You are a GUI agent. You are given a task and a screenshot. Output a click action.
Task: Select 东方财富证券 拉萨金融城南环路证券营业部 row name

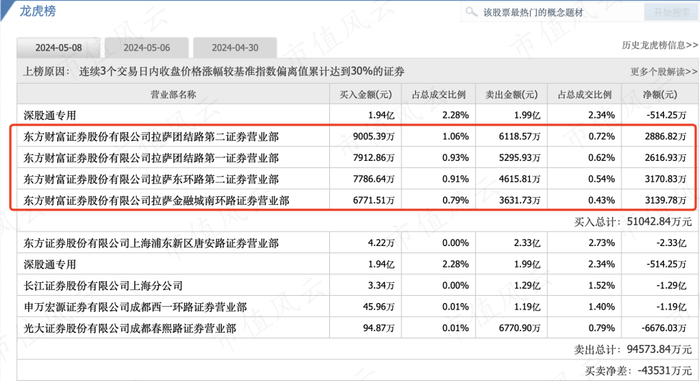pos(156,201)
